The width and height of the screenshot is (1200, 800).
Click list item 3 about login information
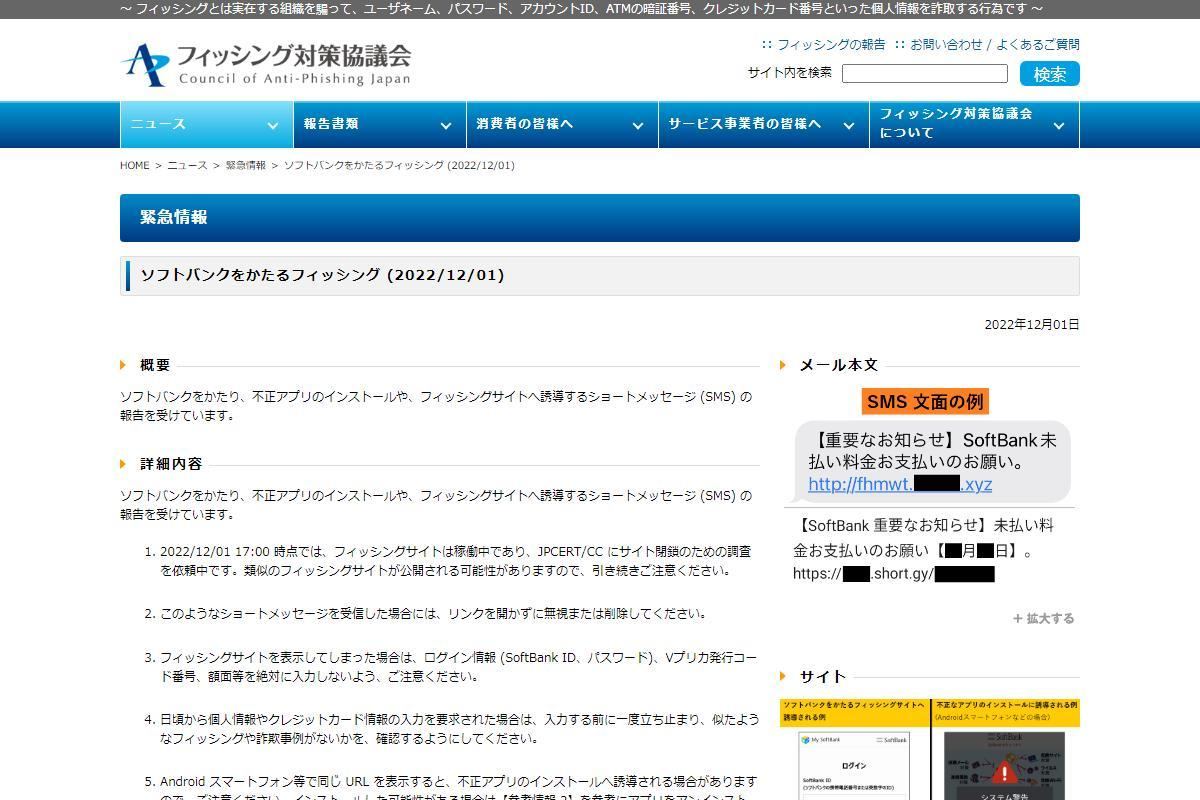459,667
